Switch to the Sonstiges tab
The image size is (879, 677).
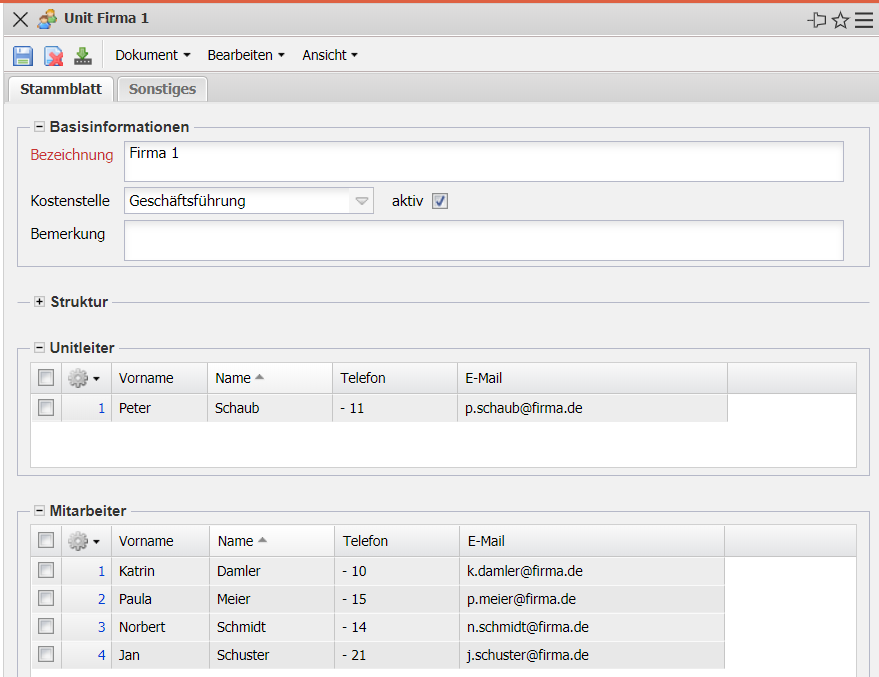point(162,89)
